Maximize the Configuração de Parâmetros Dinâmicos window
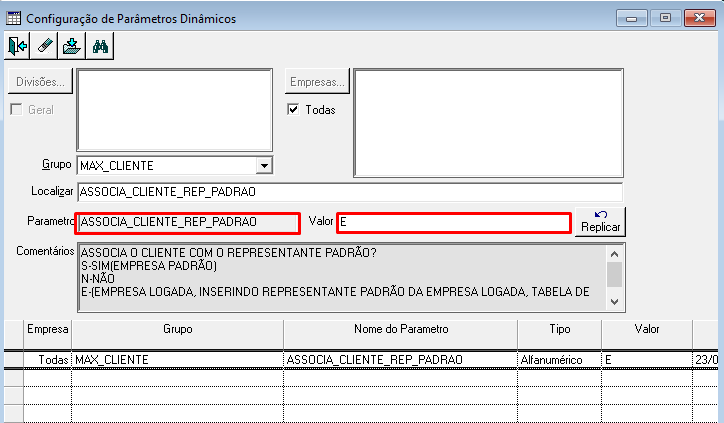The width and height of the screenshot is (724, 423). (x=665, y=18)
